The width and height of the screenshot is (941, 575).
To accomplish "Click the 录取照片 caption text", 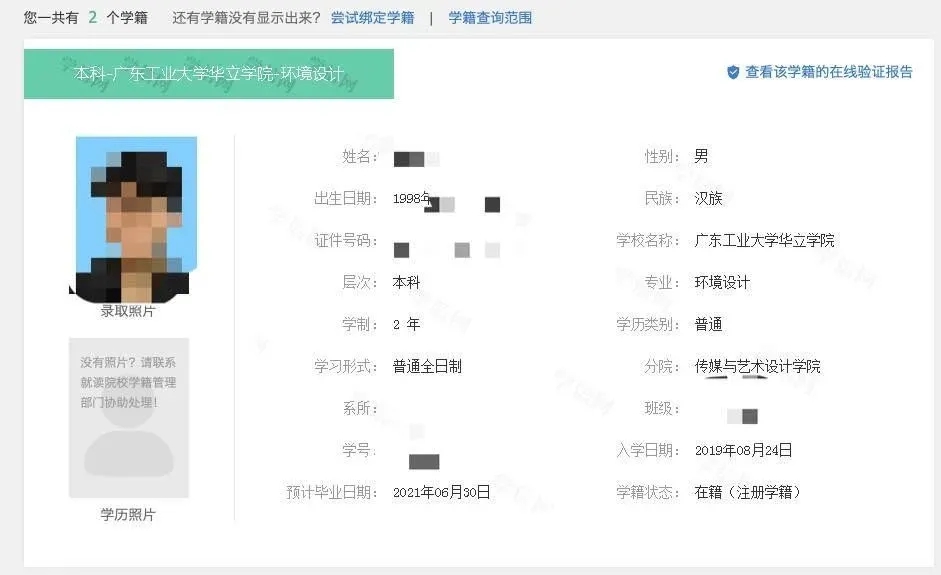I will coord(128,311).
